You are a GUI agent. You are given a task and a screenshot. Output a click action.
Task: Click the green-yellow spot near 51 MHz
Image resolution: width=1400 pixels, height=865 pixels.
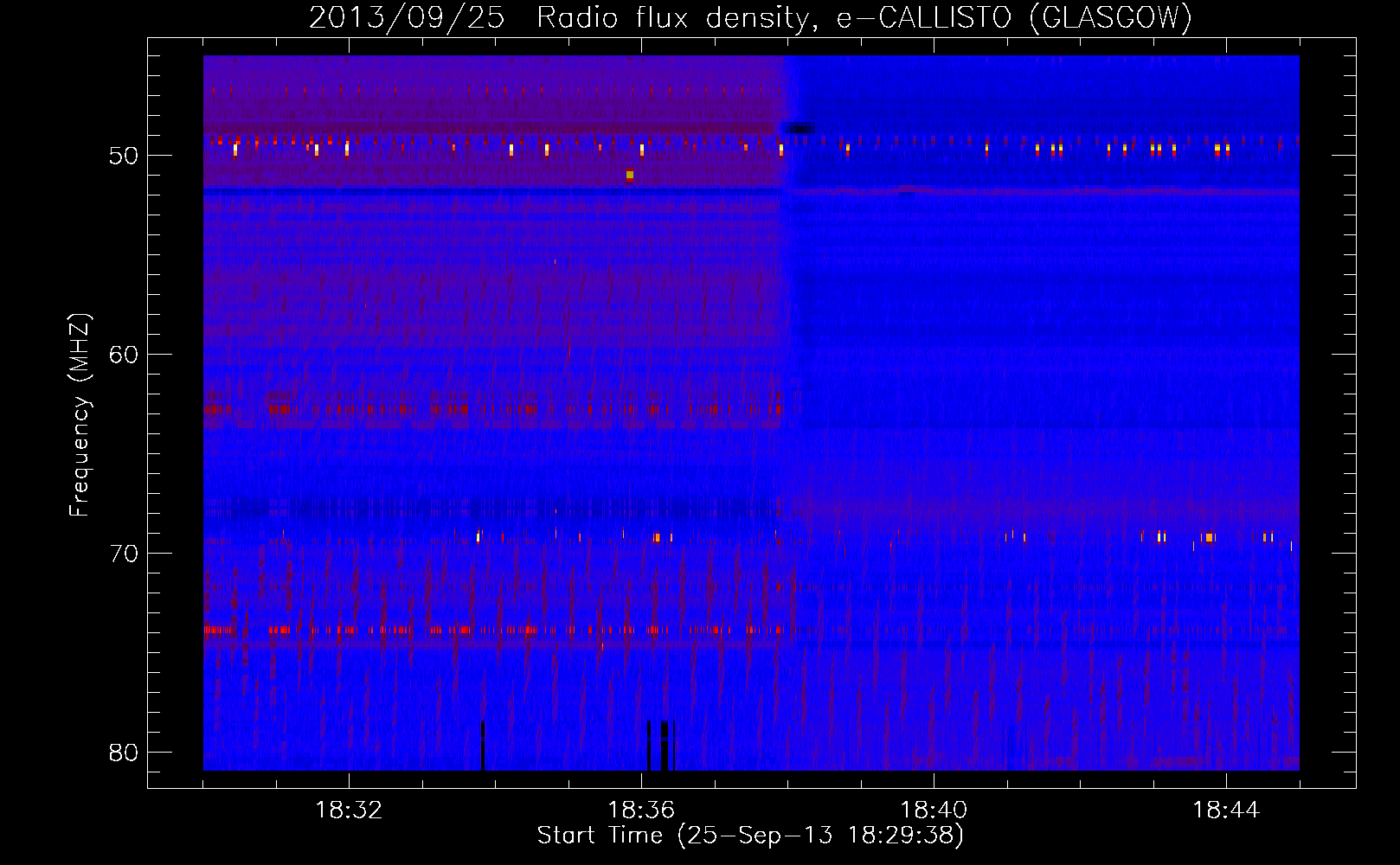click(630, 175)
